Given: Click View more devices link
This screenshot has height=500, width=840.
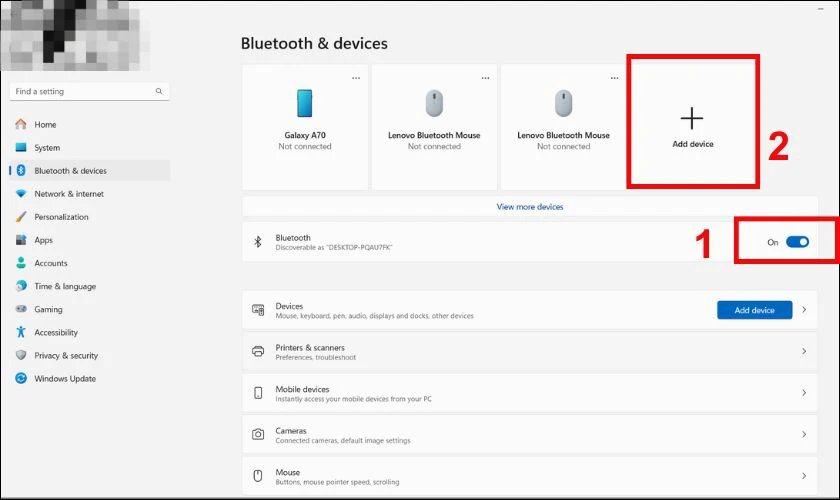Looking at the screenshot, I should [530, 206].
